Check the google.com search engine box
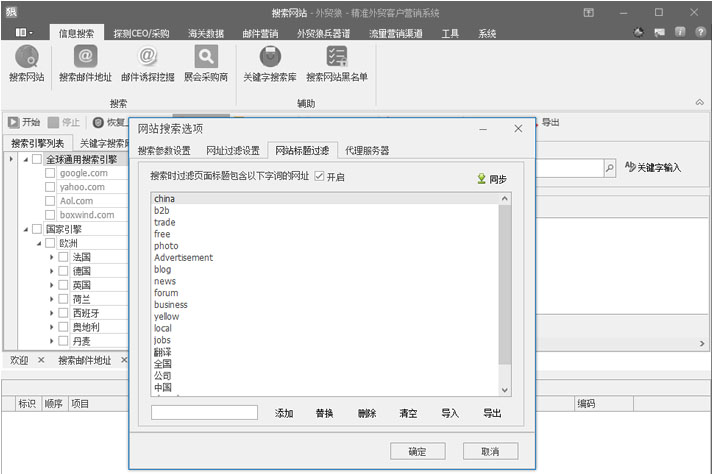The height and width of the screenshot is (474, 712). (x=50, y=173)
